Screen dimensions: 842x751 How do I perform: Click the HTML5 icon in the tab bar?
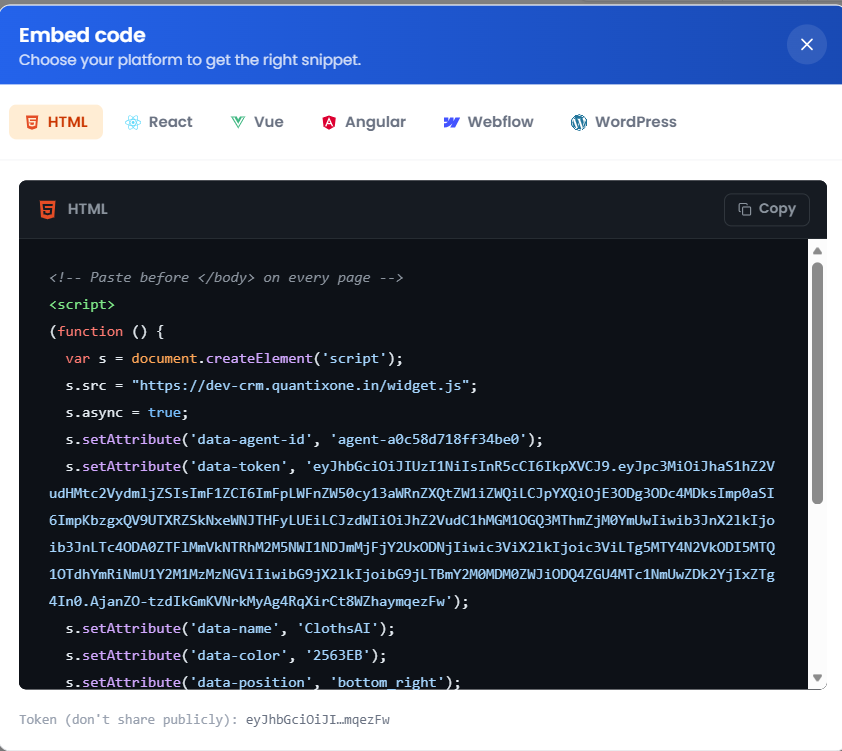pyautogui.click(x=32, y=122)
